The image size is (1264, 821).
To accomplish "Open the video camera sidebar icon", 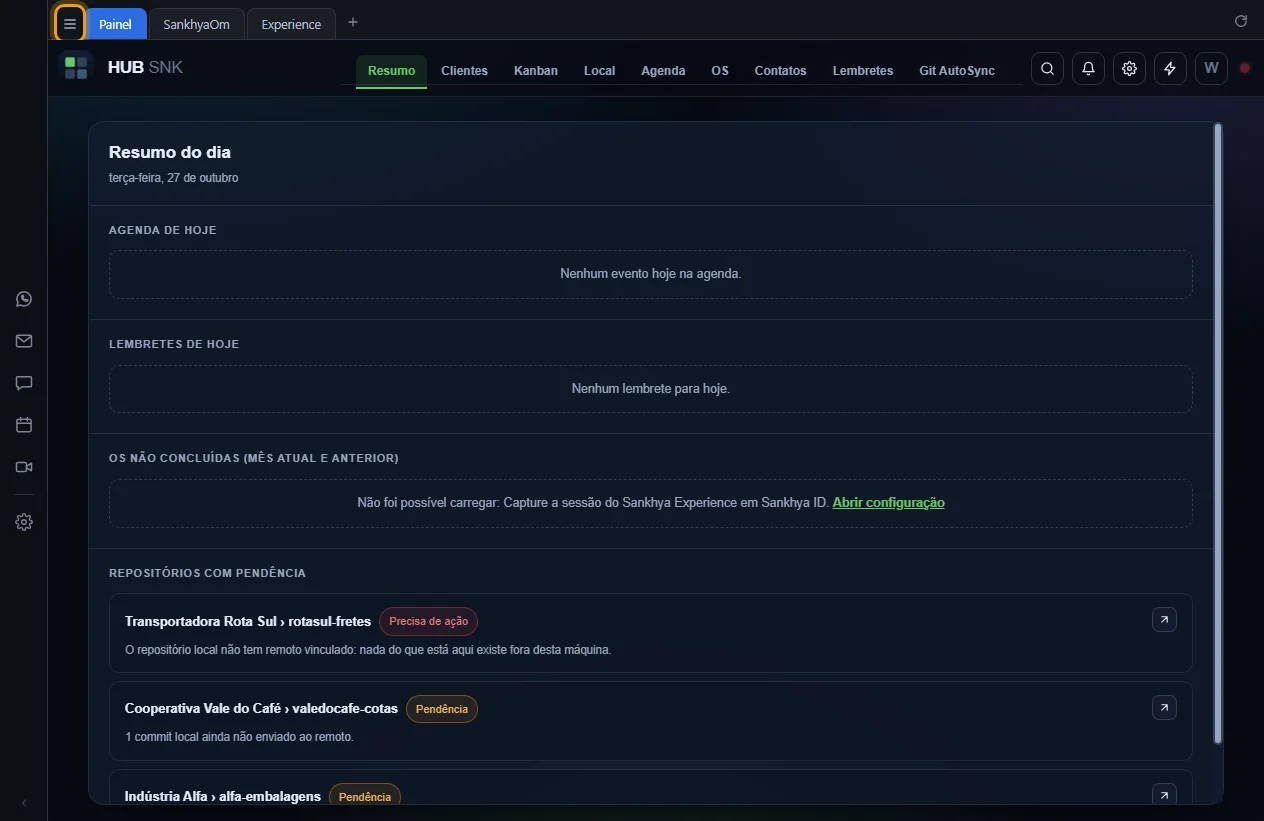I will point(24,467).
